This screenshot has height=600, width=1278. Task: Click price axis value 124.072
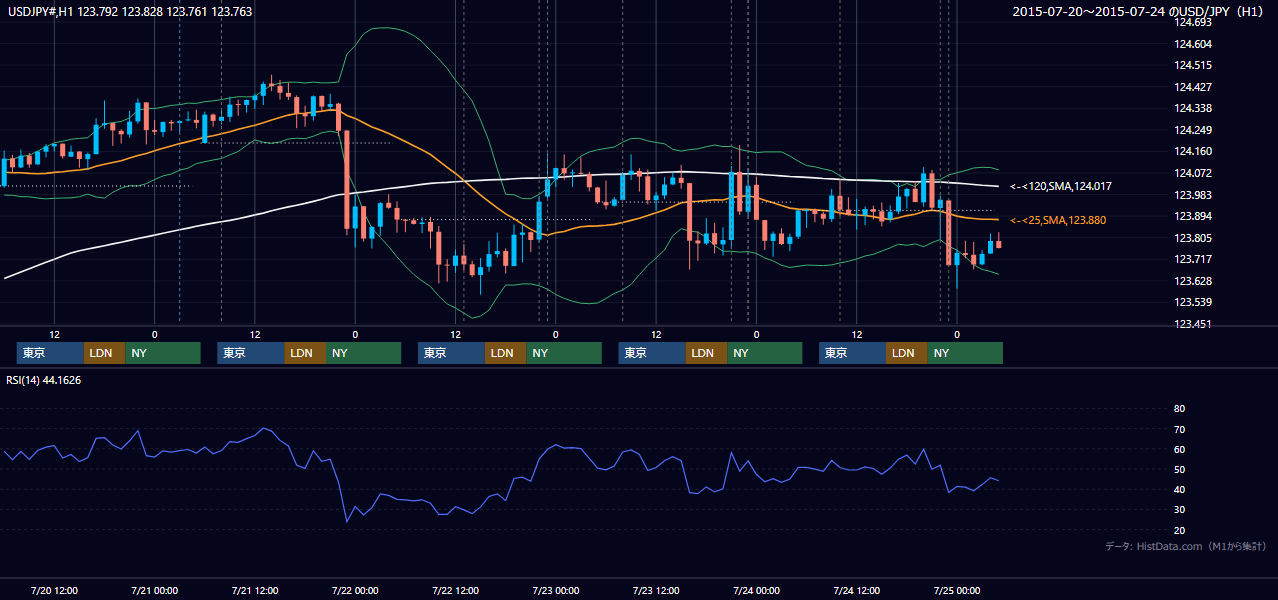(1193, 173)
